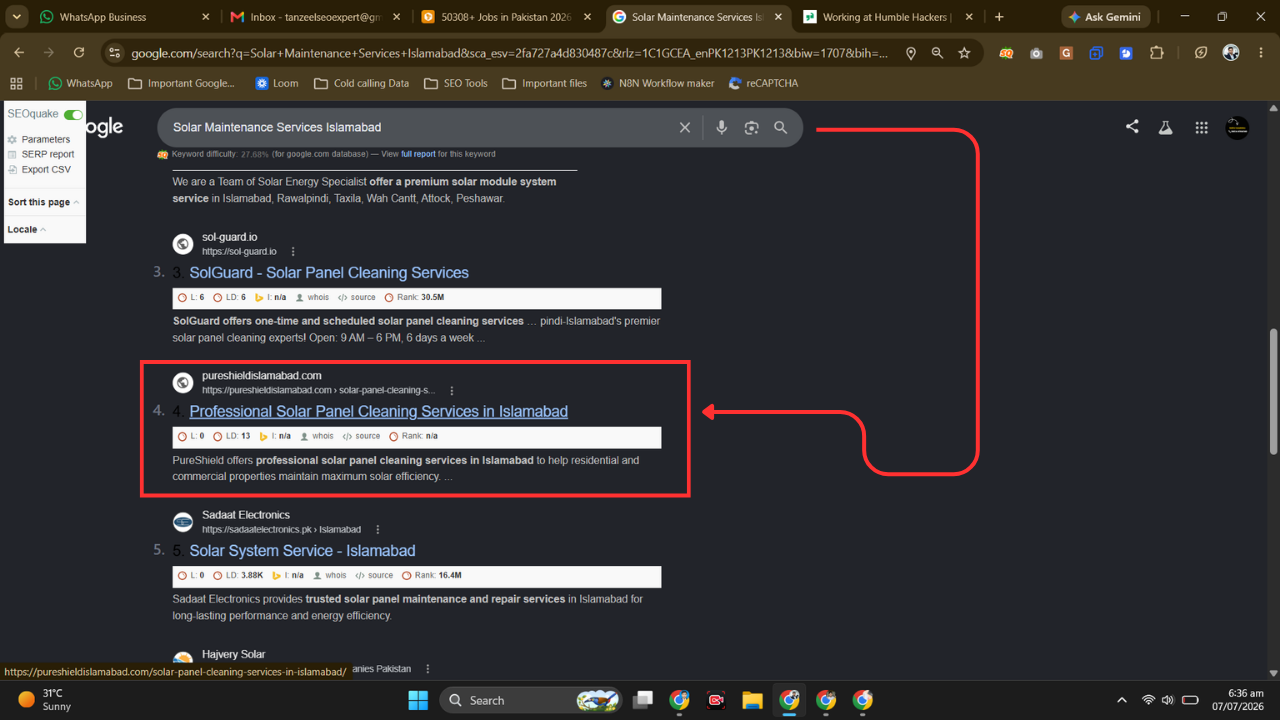Image resolution: width=1280 pixels, height=720 pixels.
Task: Switch to the Gmail Inbox tab
Action: coord(316,17)
